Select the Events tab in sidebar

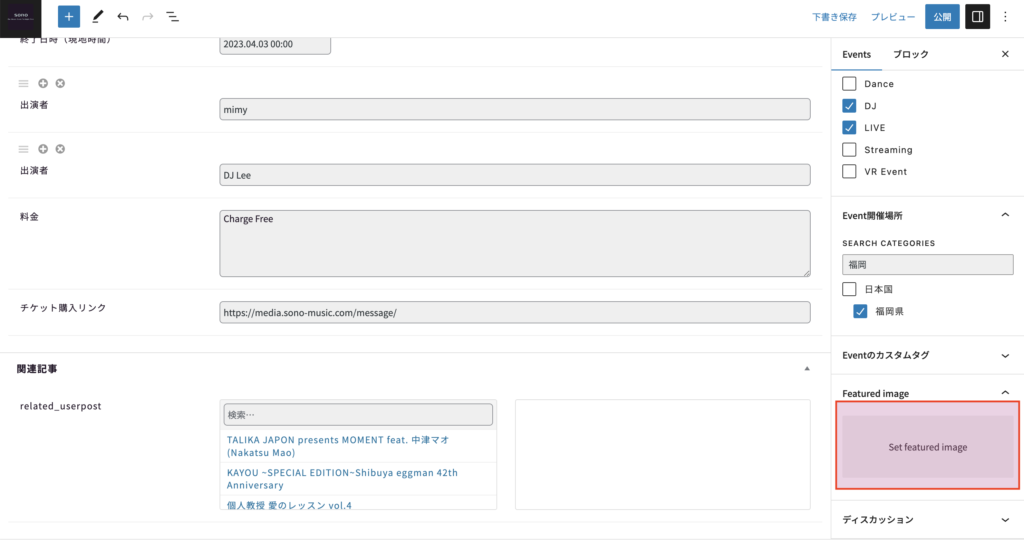tap(856, 54)
